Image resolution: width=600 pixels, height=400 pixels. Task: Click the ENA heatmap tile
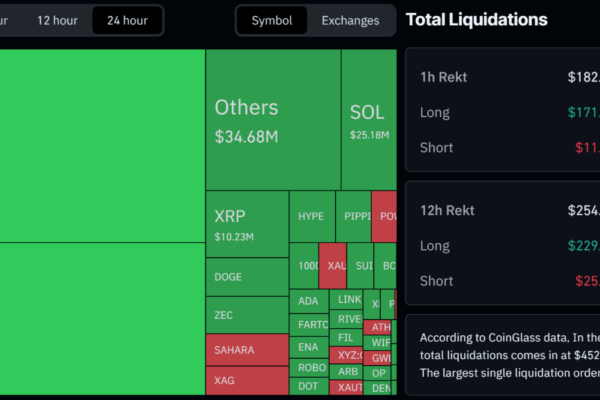click(308, 345)
